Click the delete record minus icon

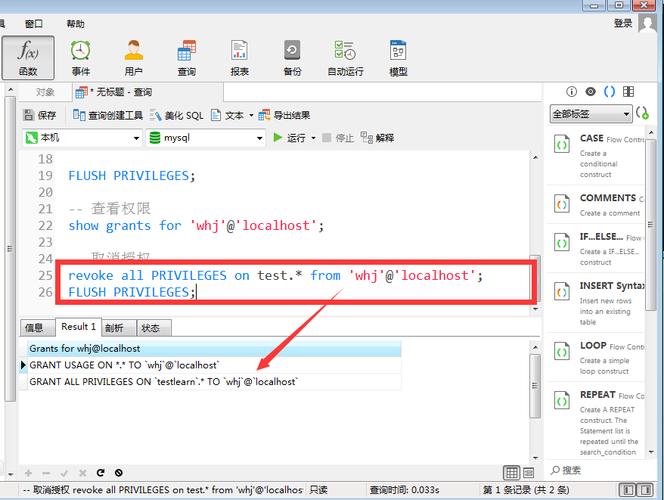tap(46, 473)
